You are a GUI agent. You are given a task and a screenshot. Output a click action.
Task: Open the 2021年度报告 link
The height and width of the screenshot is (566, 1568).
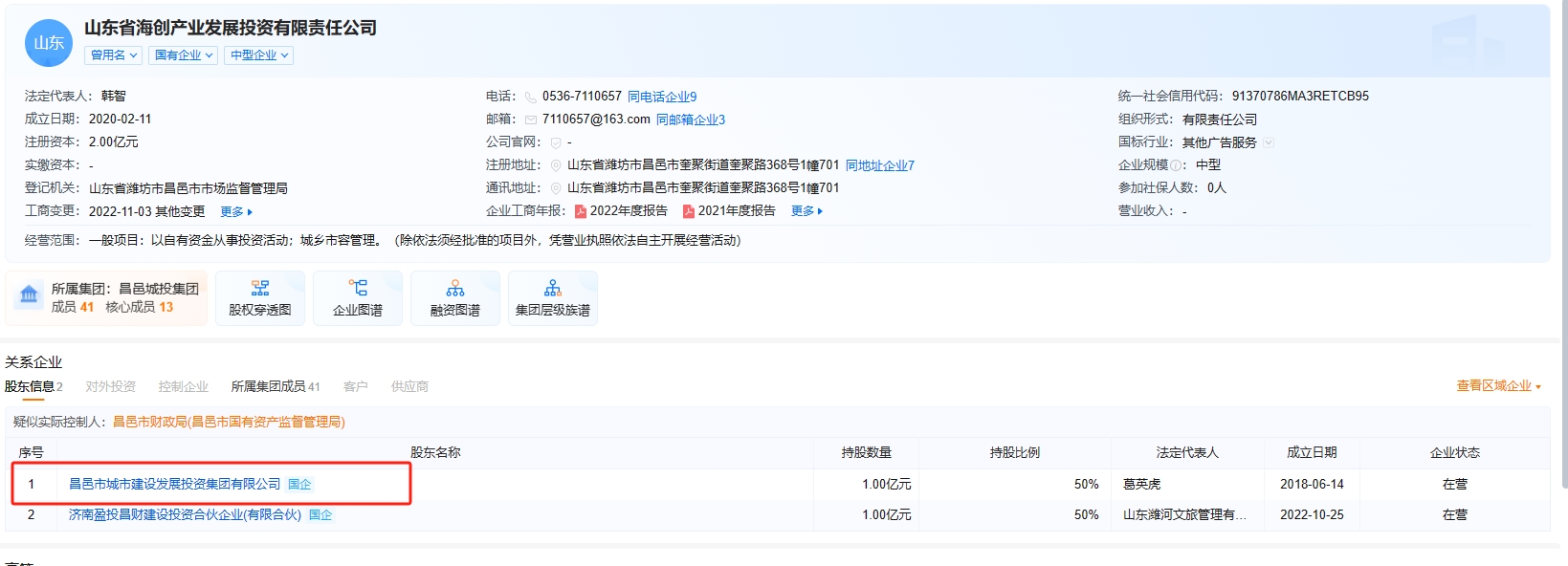[737, 211]
